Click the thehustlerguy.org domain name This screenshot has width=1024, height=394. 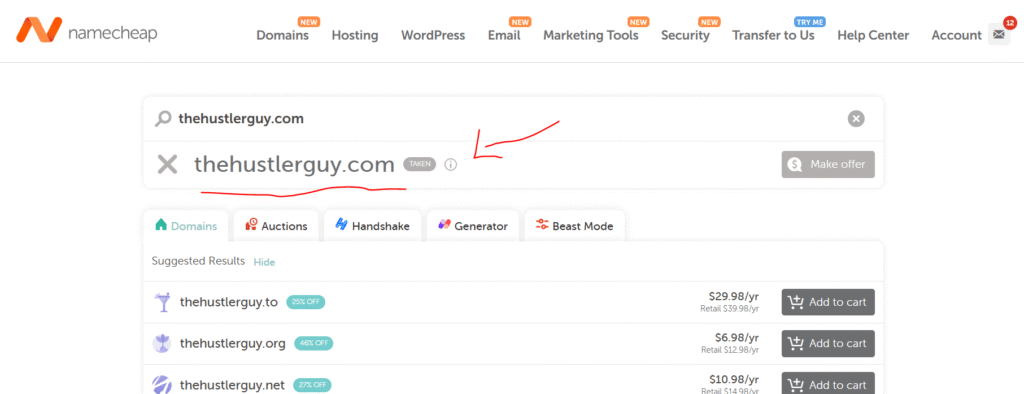point(232,343)
